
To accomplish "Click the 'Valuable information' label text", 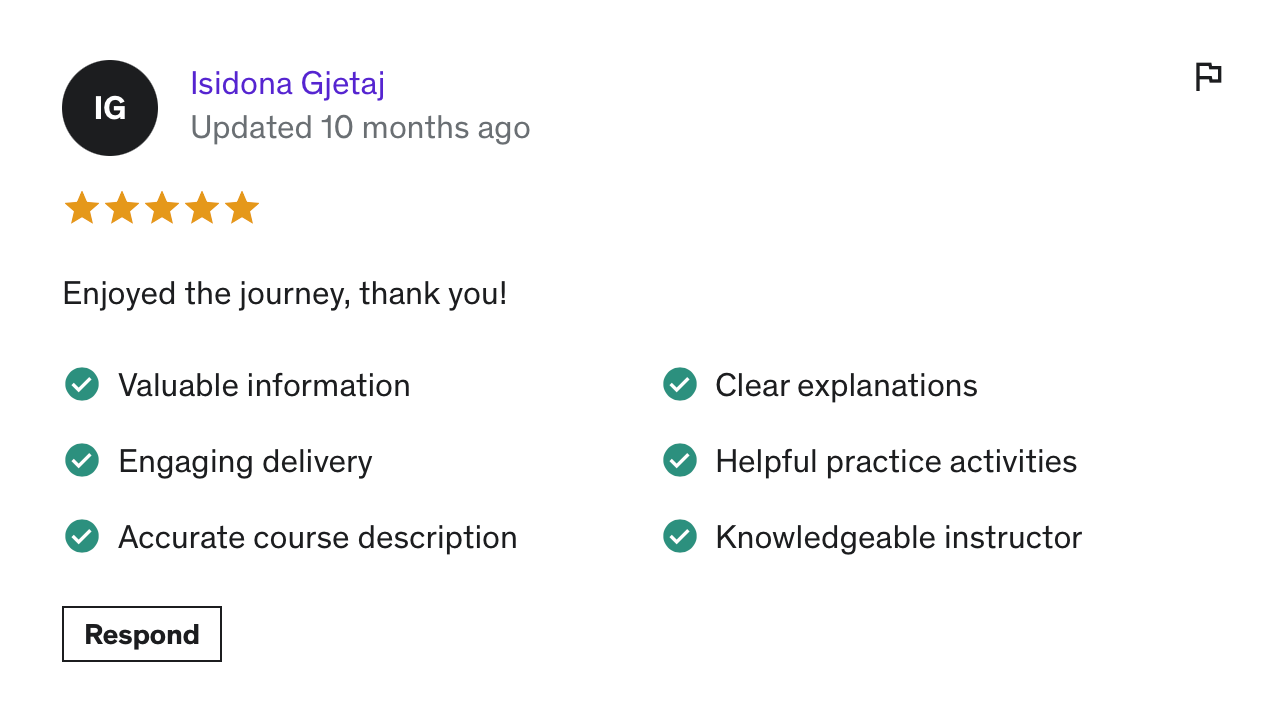I will pyautogui.click(x=264, y=386).
